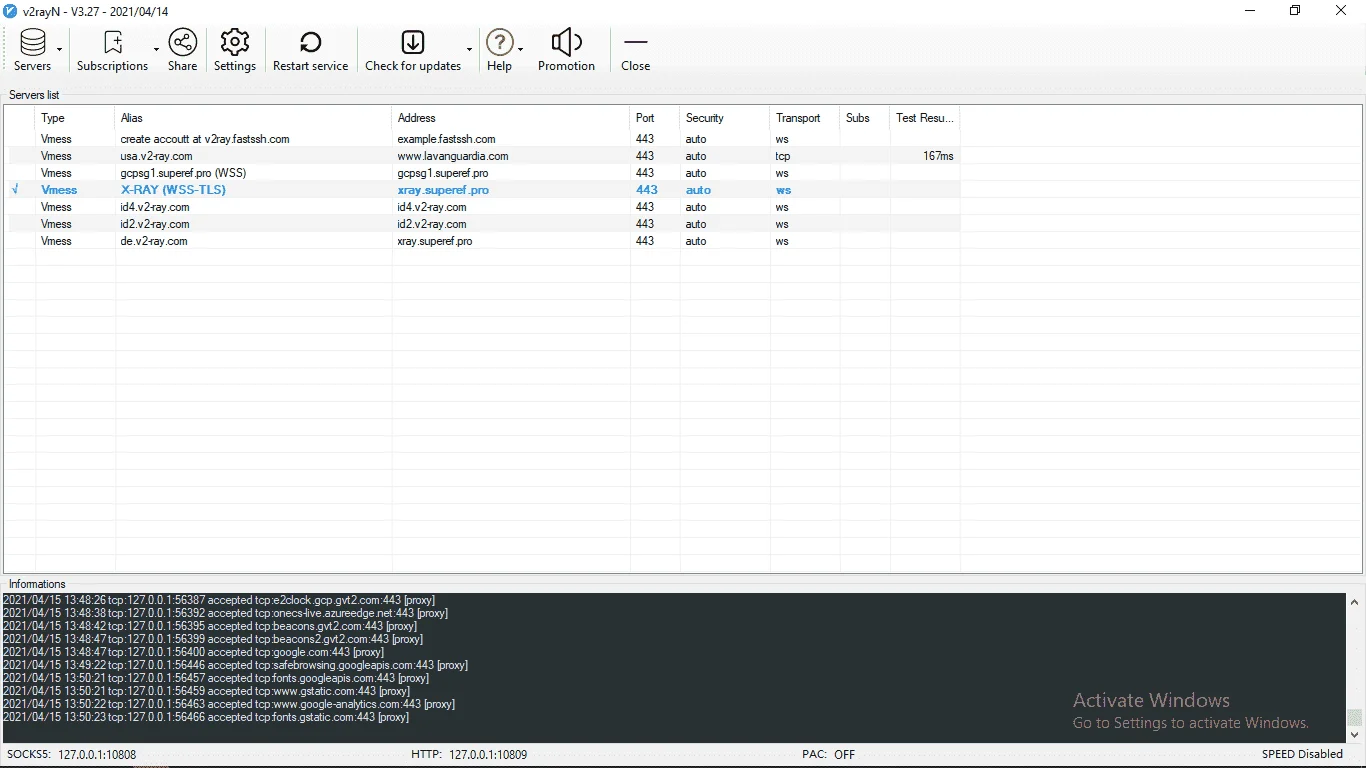Sort by Alias column header
Image resolution: width=1366 pixels, height=768 pixels.
pos(254,118)
